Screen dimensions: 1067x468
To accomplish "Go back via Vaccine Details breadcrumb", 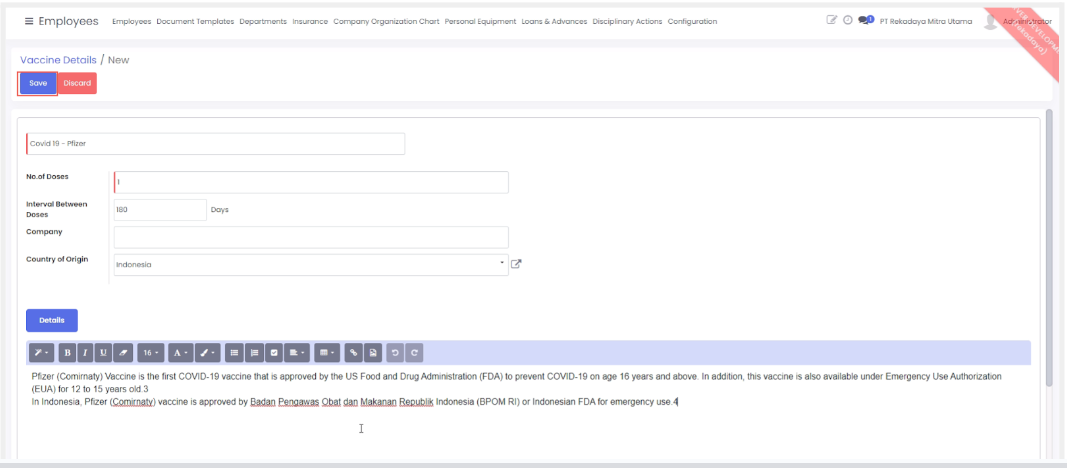I will 58,60.
